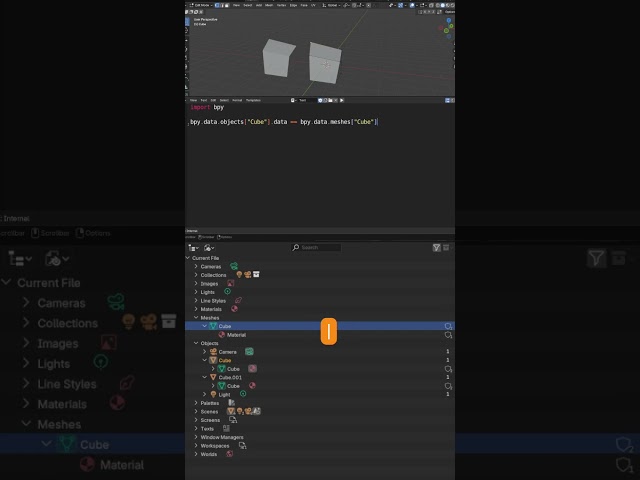Expand the Collections category
The image size is (640, 480).
point(196,275)
